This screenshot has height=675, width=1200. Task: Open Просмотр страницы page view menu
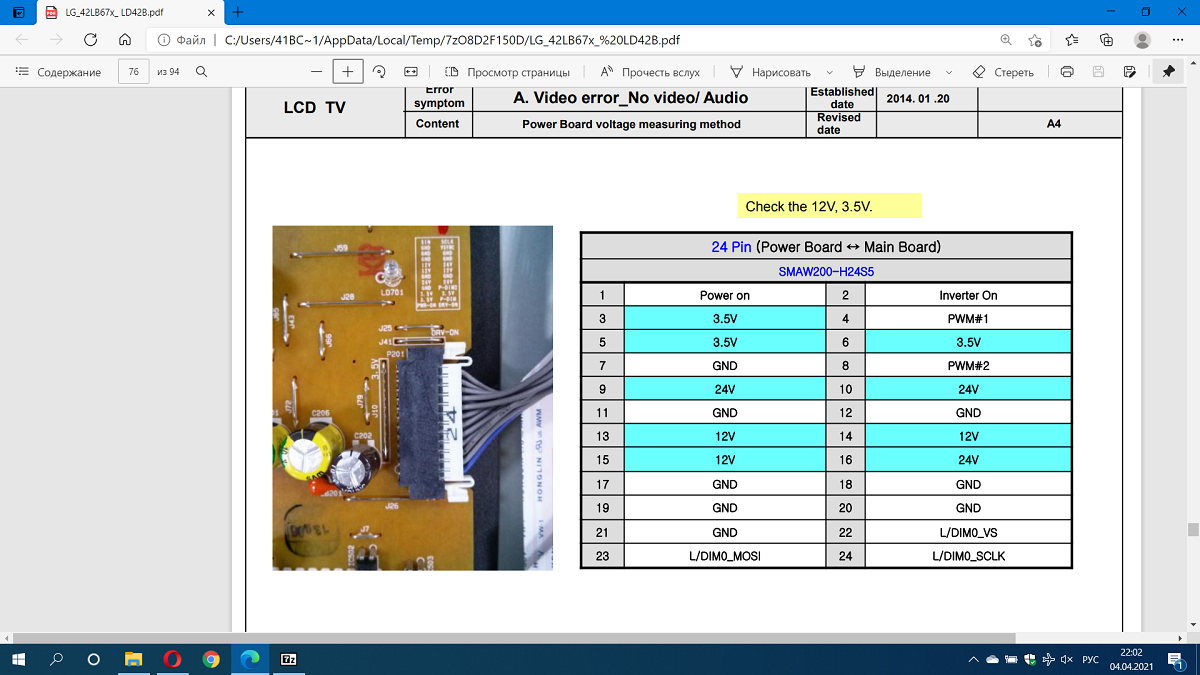[507, 72]
